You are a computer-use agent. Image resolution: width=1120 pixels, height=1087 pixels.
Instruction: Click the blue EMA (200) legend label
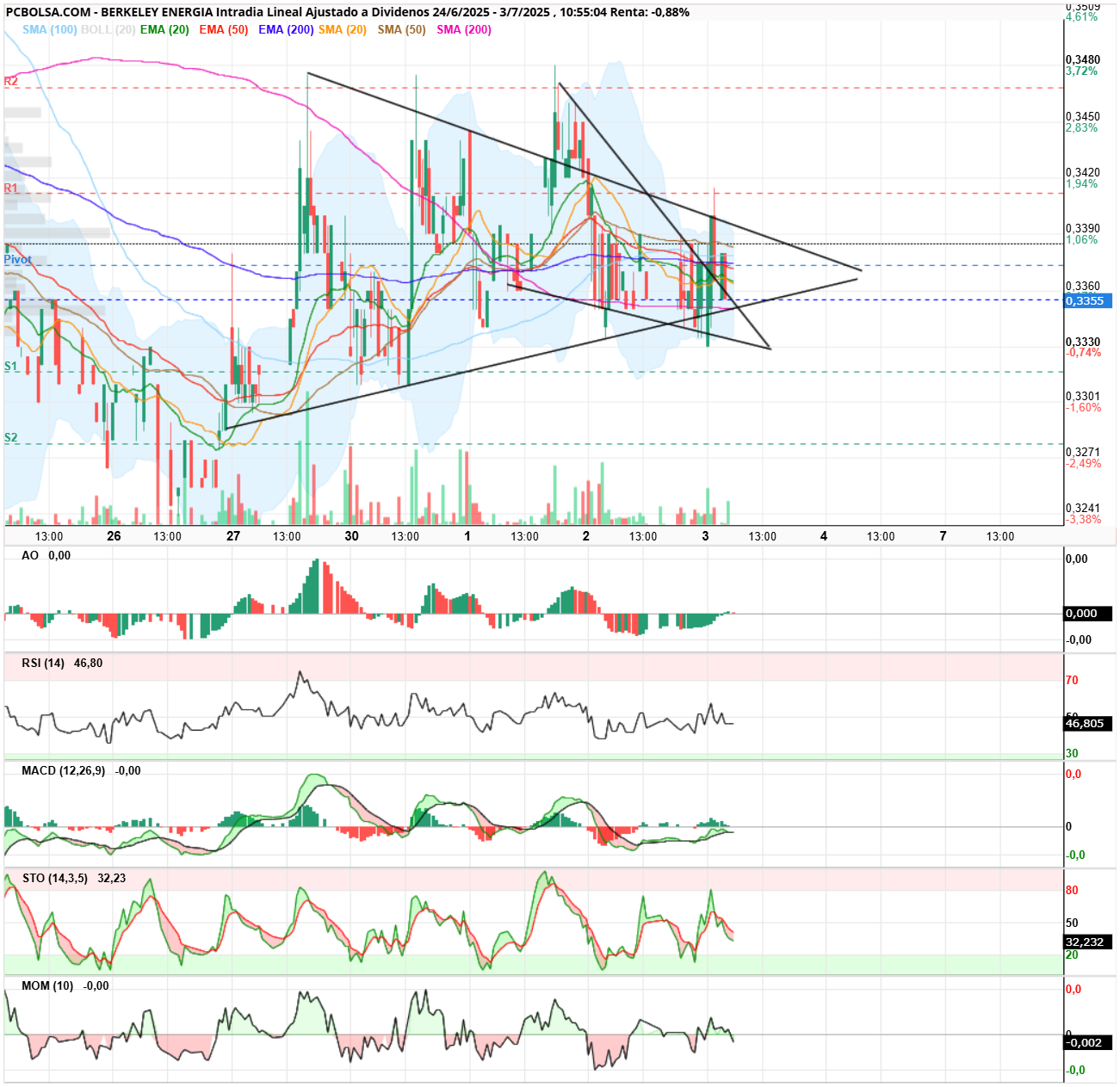286,29
